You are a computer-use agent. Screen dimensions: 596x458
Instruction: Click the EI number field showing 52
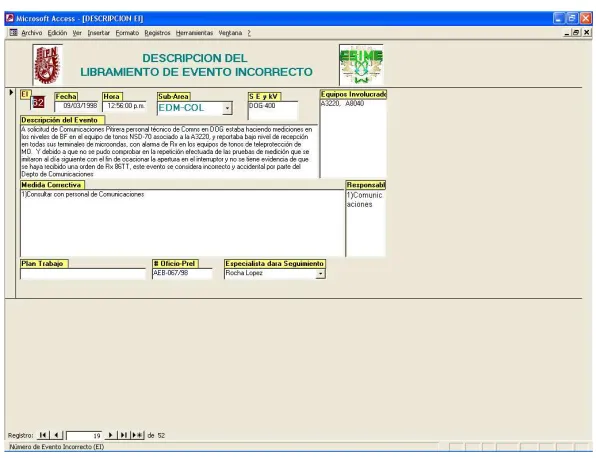[38, 102]
